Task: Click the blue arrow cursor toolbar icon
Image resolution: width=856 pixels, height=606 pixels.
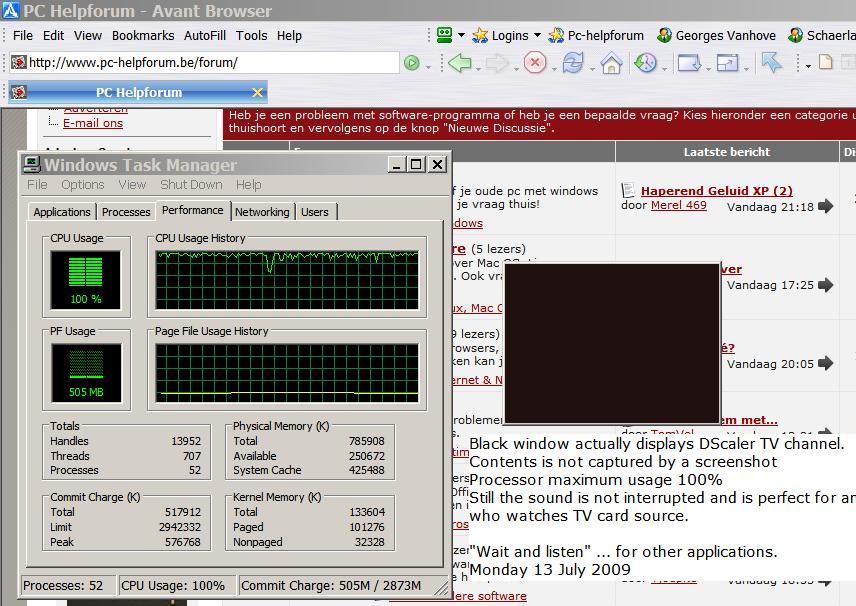Action: coord(771,63)
